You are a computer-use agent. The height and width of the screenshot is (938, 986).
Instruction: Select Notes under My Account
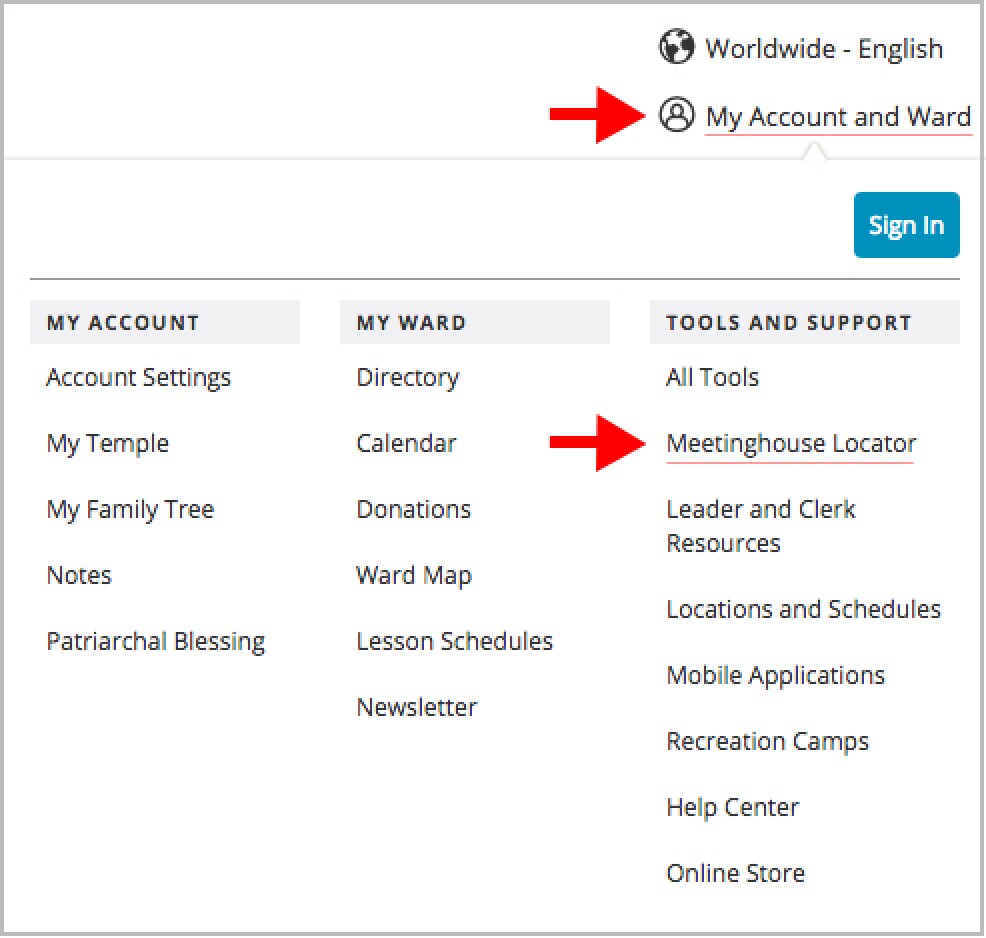[x=79, y=575]
